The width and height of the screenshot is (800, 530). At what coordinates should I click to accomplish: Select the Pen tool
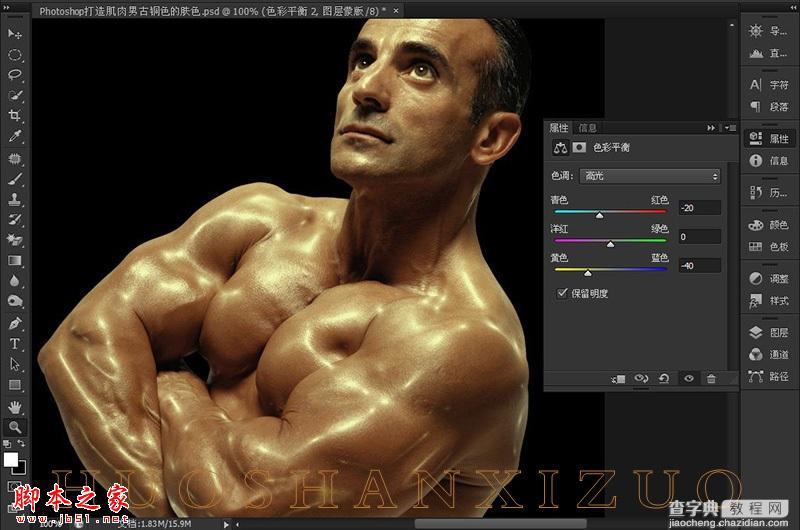[14, 323]
